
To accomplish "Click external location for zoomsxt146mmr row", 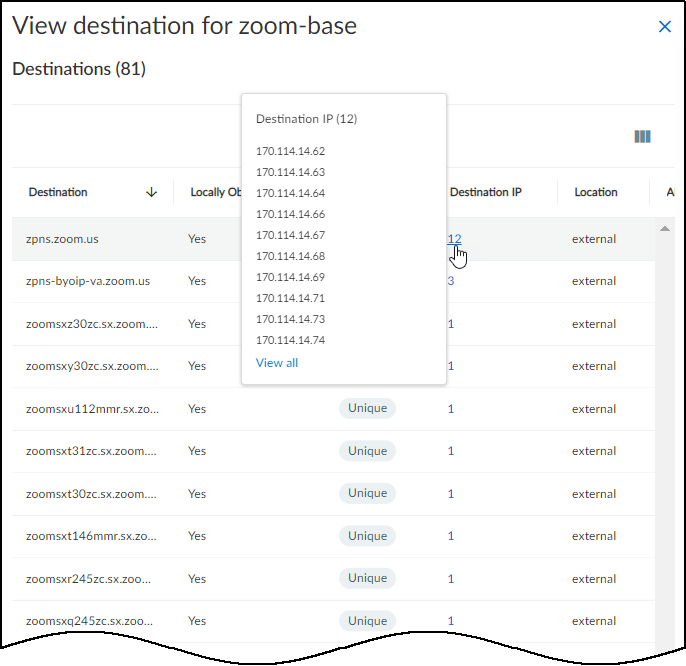I will click(594, 536).
